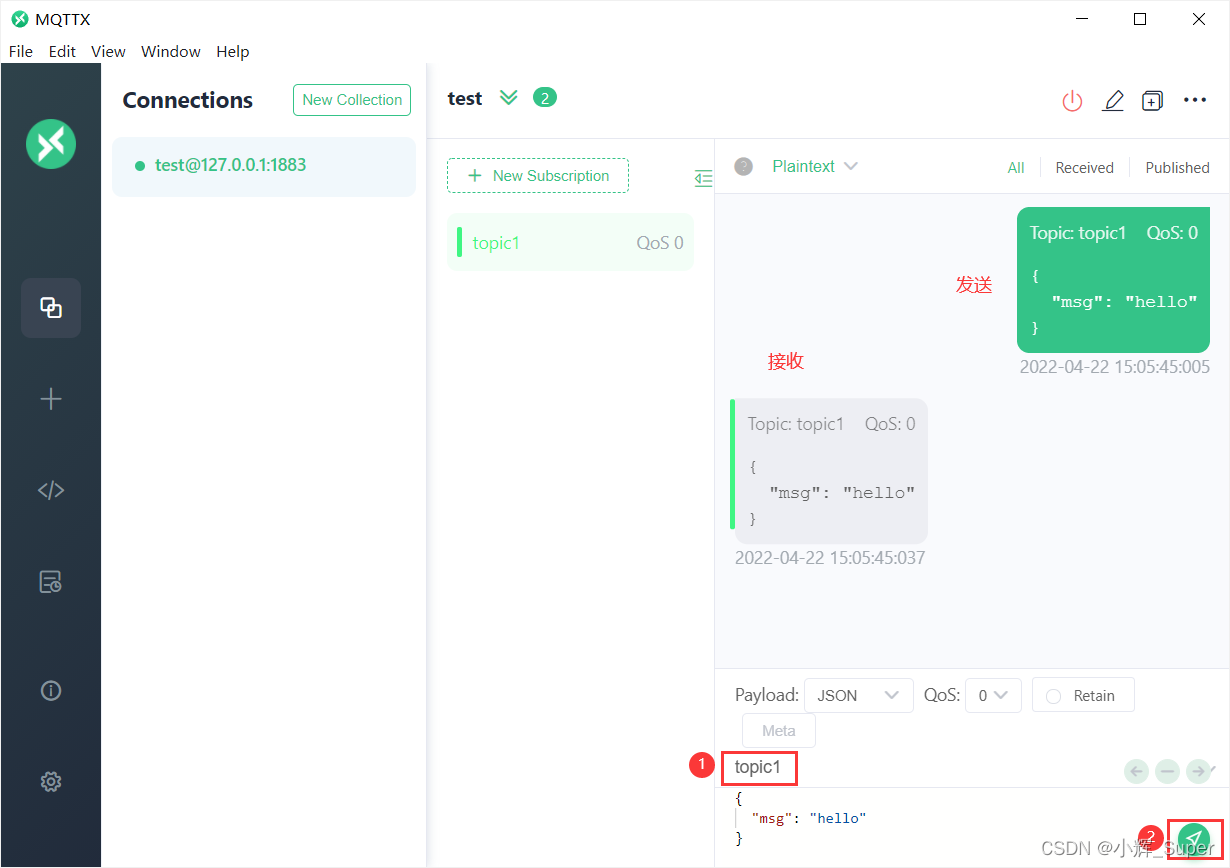Open the Plaintext format dropdown
The width and height of the screenshot is (1230, 868).
(814, 166)
